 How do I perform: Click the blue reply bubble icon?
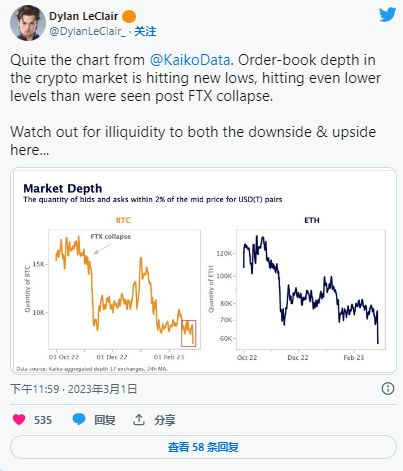point(79,419)
